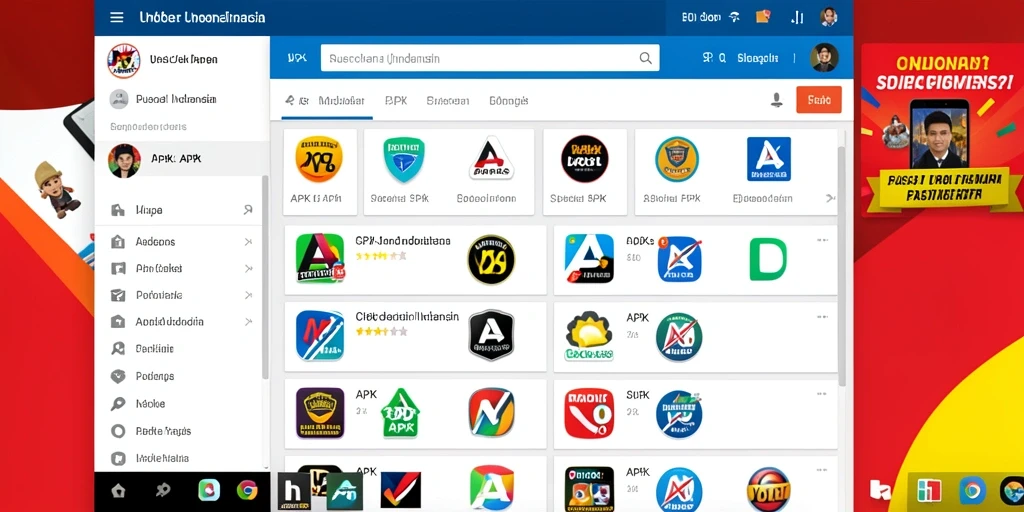1024x512 pixels.
Task: Click the Chrome icon in the left taskbar
Action: click(x=247, y=490)
